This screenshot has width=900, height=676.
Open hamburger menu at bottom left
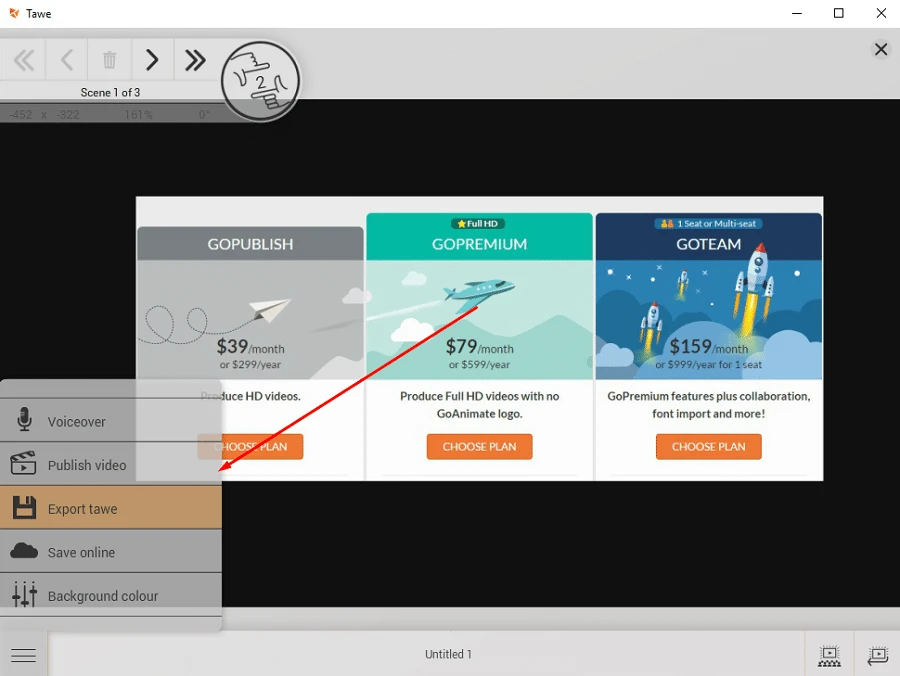(24, 655)
